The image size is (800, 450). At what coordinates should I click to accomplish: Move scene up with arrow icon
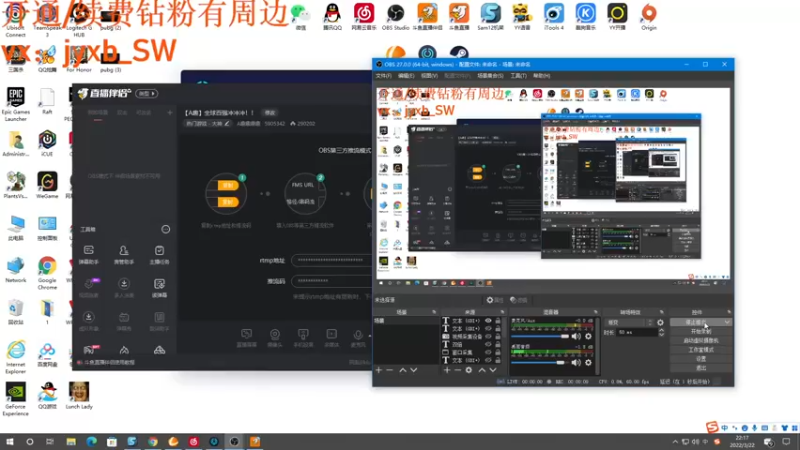[403, 370]
